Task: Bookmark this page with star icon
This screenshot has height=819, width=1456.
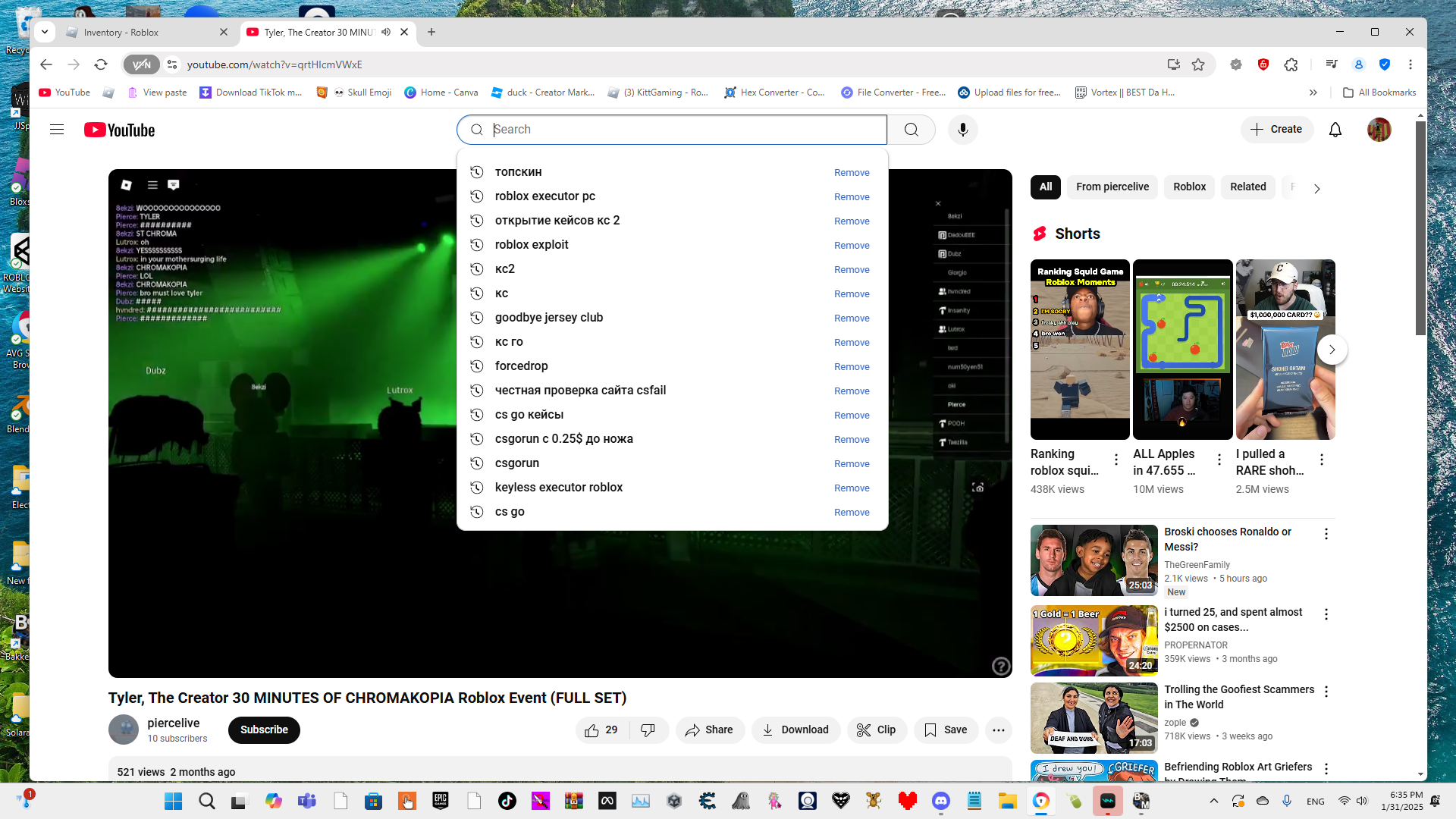Action: point(1198,64)
